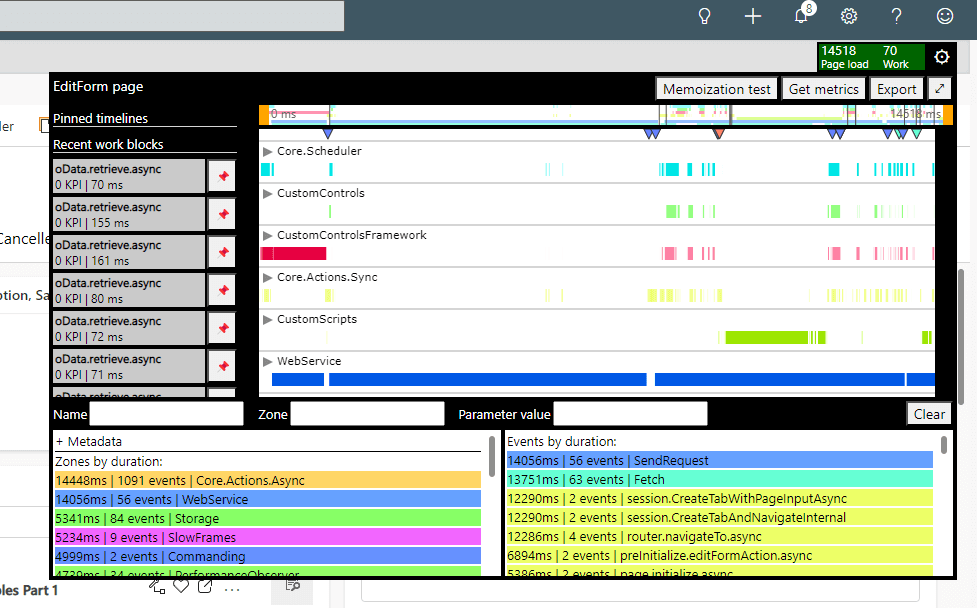Clear the filter fields with Clear
The width and height of the screenshot is (977, 608).
click(x=929, y=414)
